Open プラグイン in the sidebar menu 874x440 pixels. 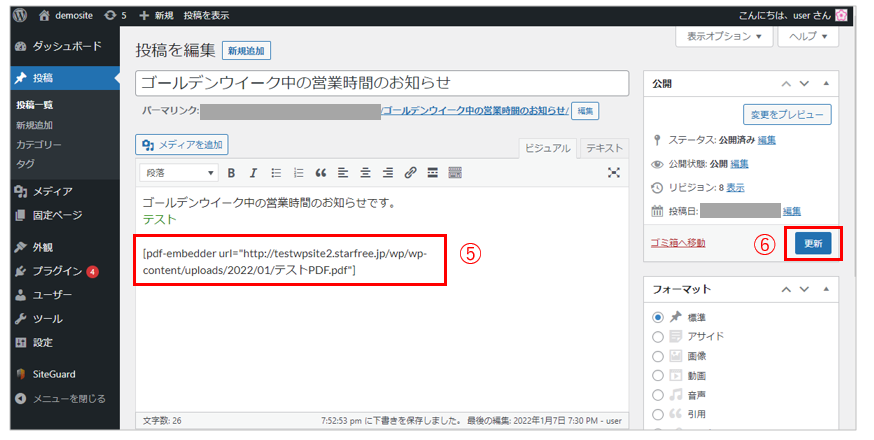tap(58, 271)
